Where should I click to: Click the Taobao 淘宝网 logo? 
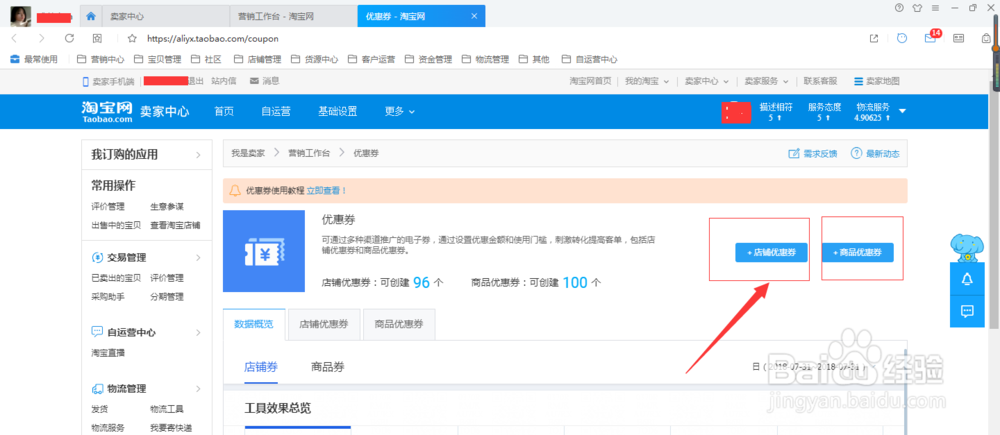coord(107,111)
